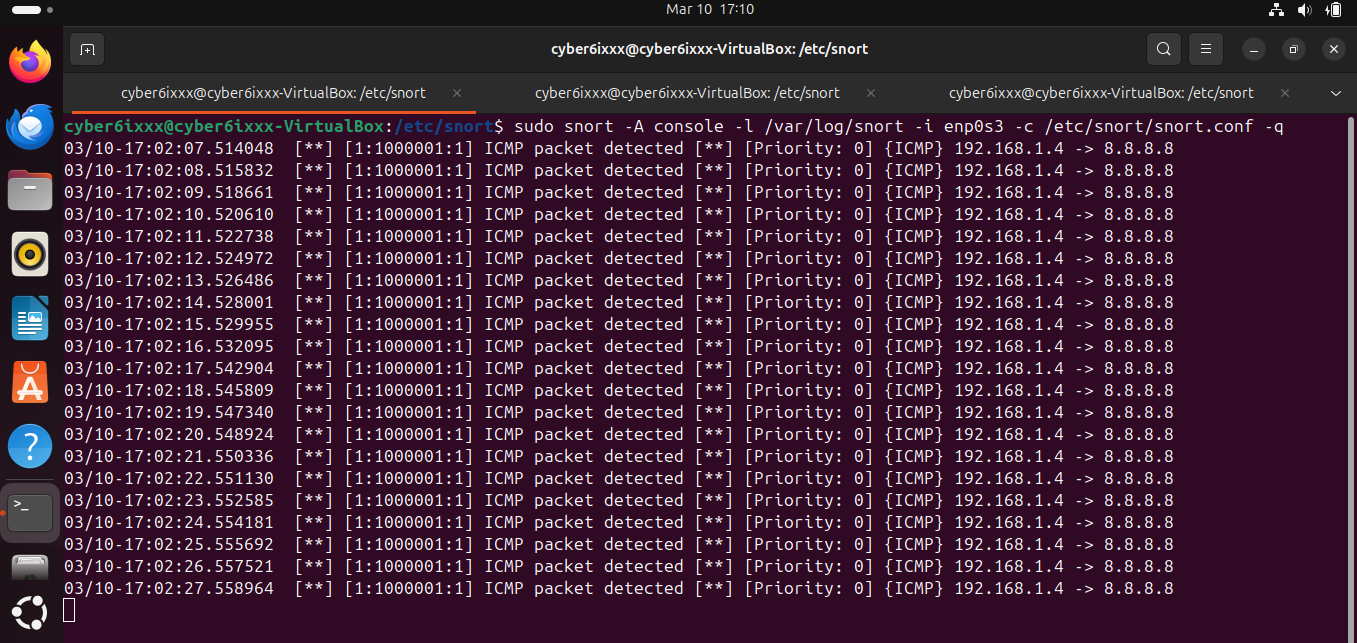
Task: Open Show Apps Ubuntu logo button
Action: coord(30,613)
